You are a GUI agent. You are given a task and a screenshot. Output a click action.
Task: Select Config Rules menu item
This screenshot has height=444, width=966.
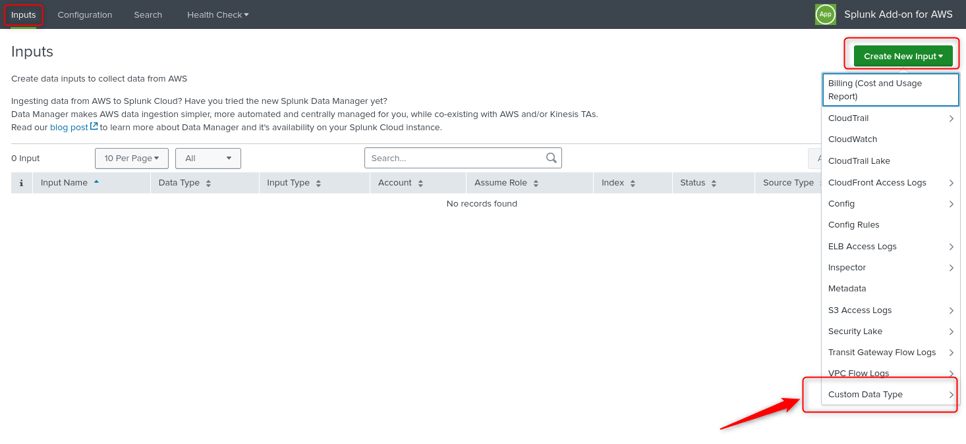(890, 225)
